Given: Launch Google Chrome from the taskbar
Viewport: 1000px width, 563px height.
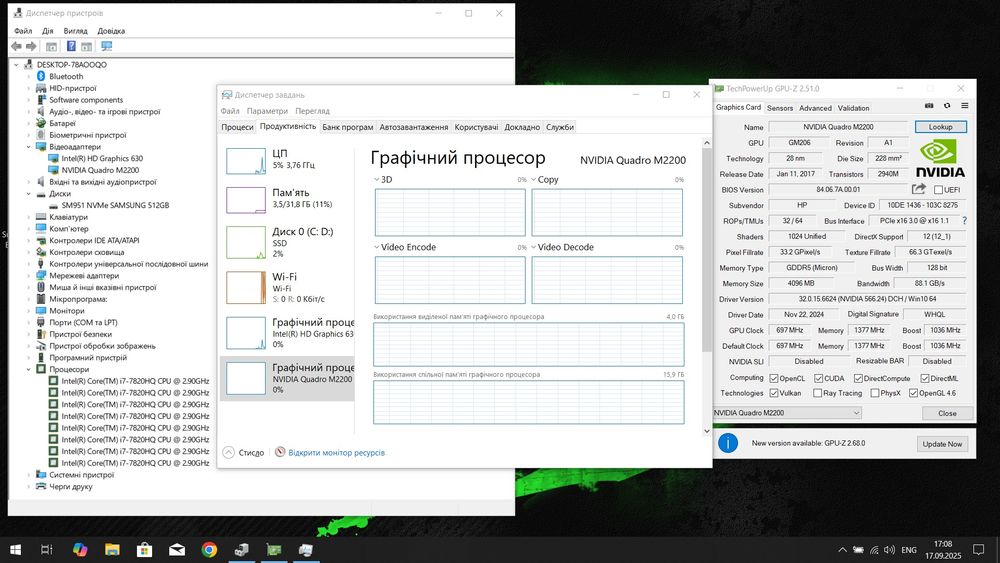Looking at the screenshot, I should pos(209,549).
